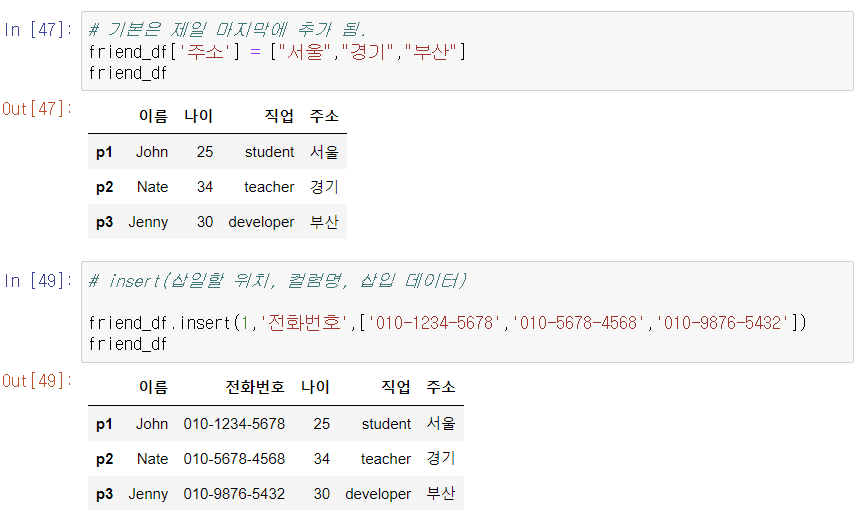Click 'developer' cell in Out[49] table
Screen dimensions: 867x512
[378, 494]
